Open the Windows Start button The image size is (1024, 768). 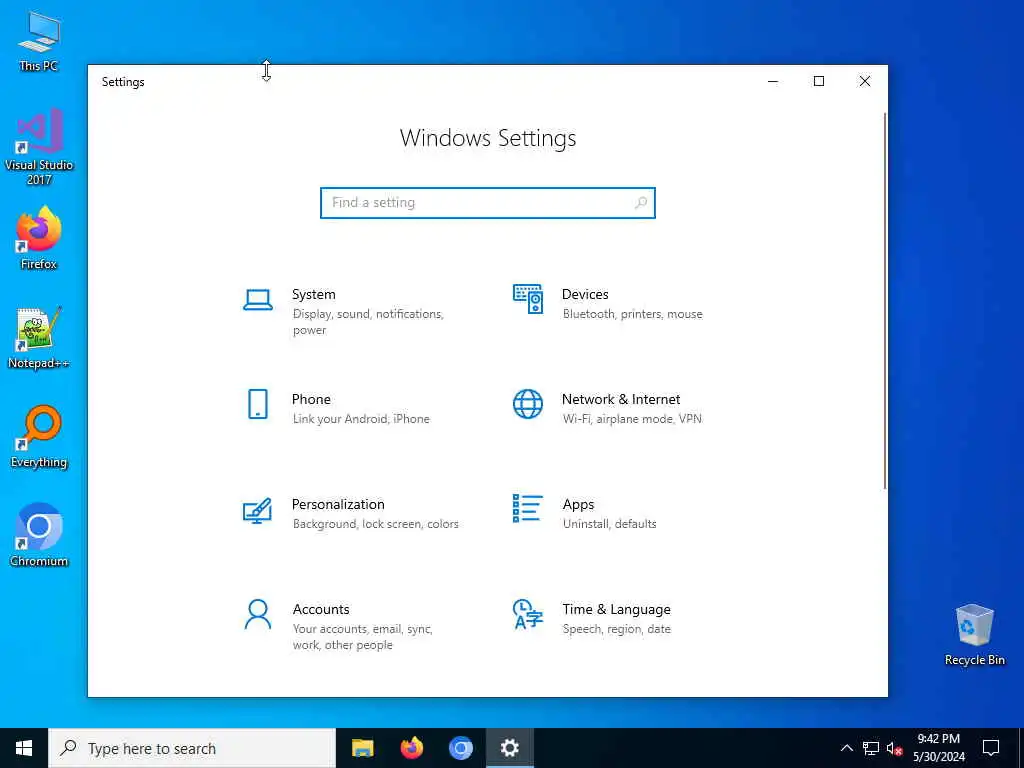pos(24,748)
